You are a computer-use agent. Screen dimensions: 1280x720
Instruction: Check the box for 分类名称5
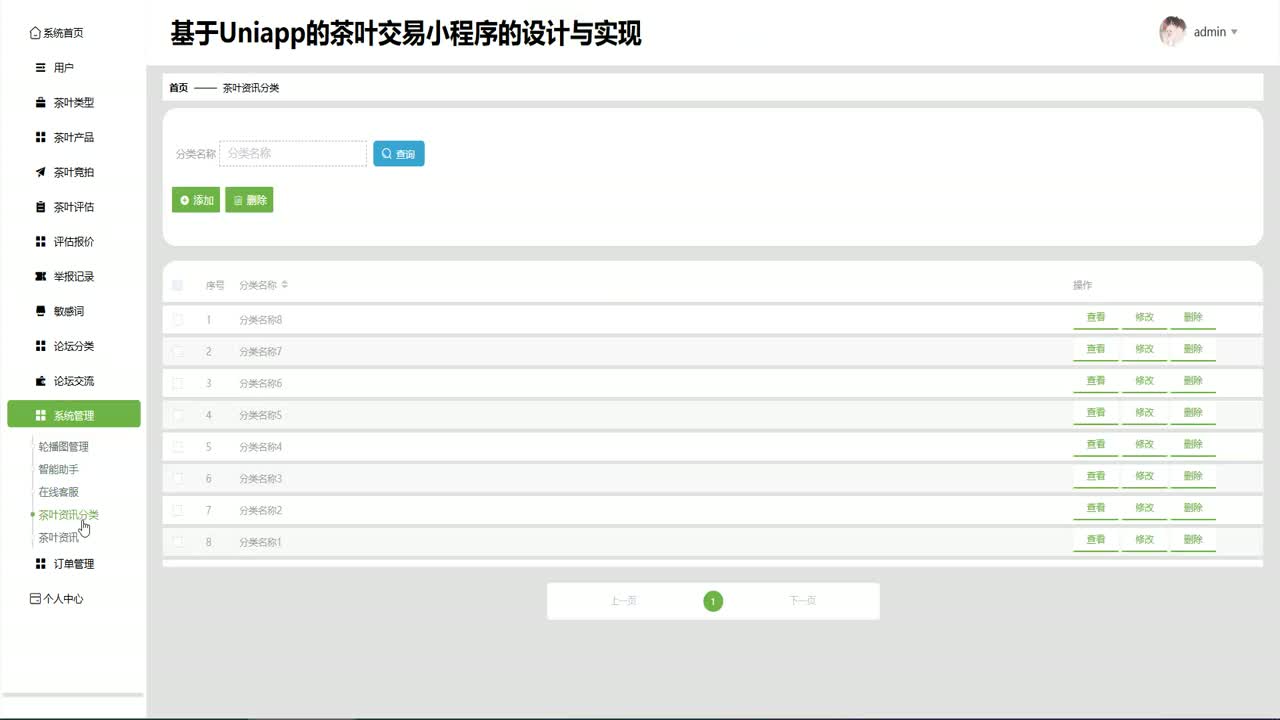click(178, 415)
